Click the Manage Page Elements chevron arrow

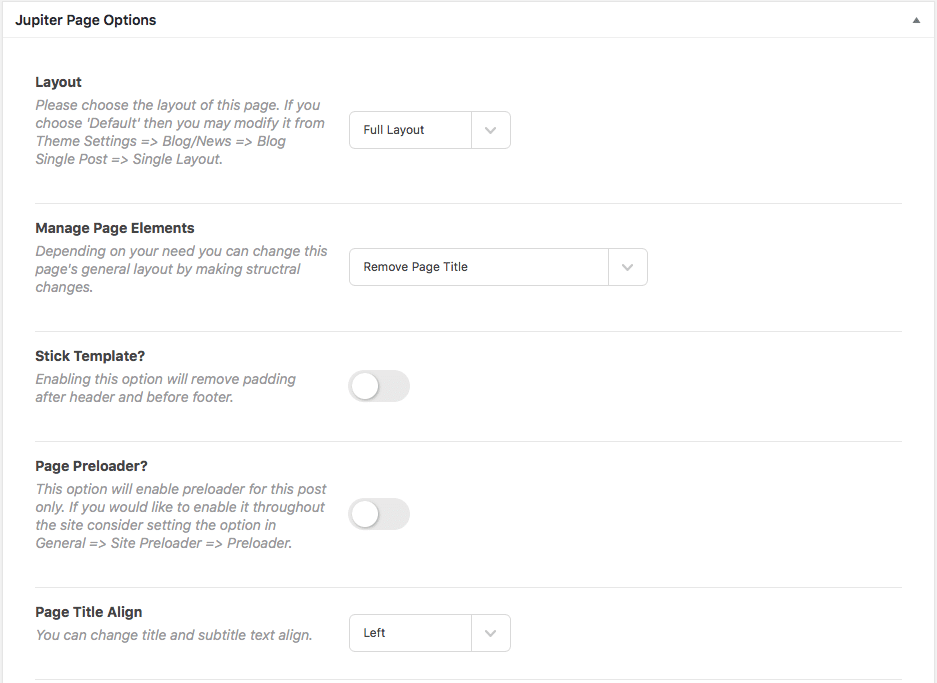tap(627, 267)
